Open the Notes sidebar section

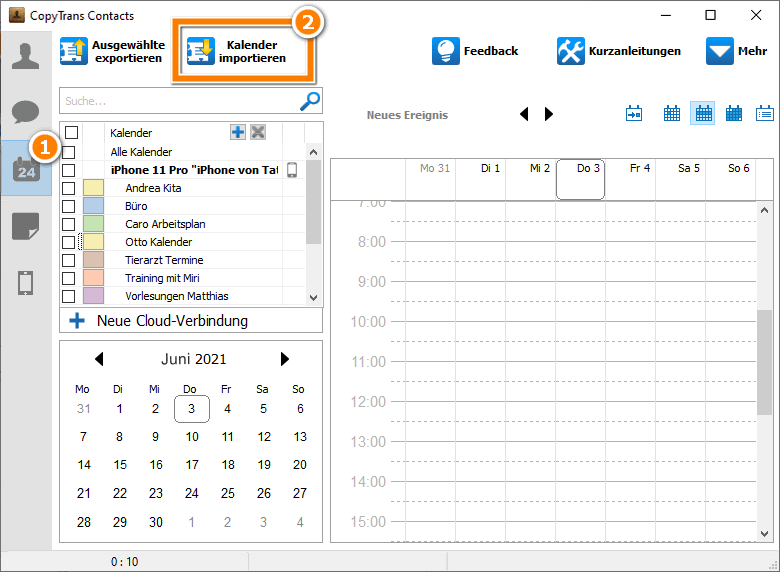tap(25, 226)
